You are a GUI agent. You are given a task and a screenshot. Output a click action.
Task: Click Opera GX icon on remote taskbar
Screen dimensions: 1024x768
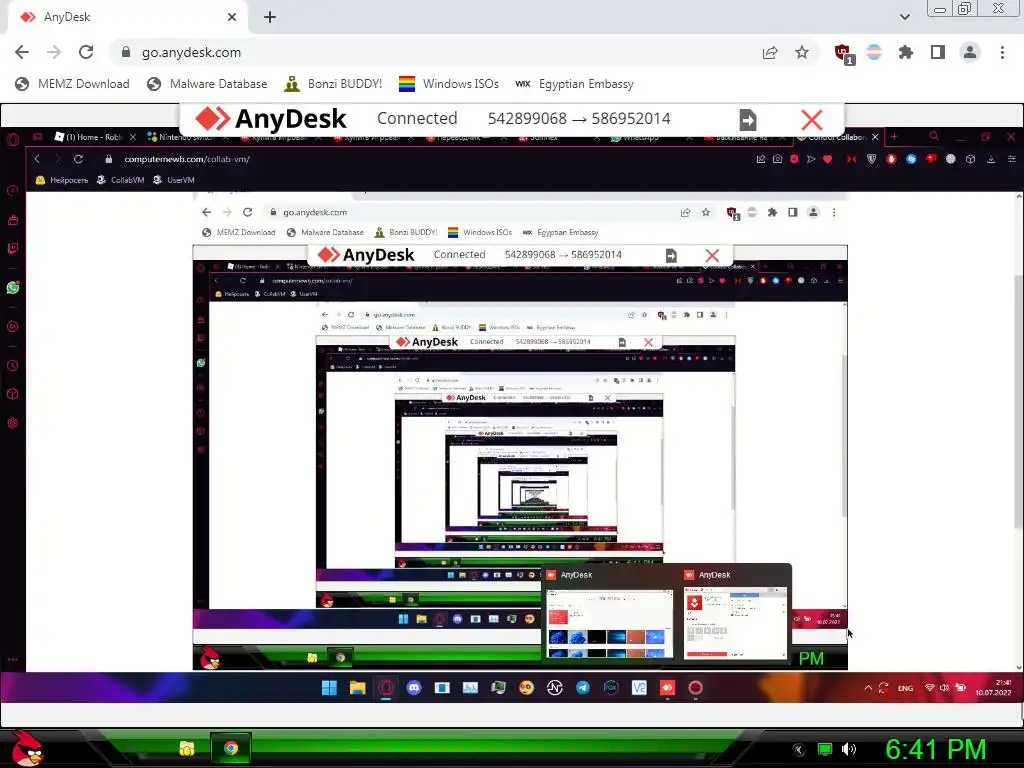(x=385, y=687)
